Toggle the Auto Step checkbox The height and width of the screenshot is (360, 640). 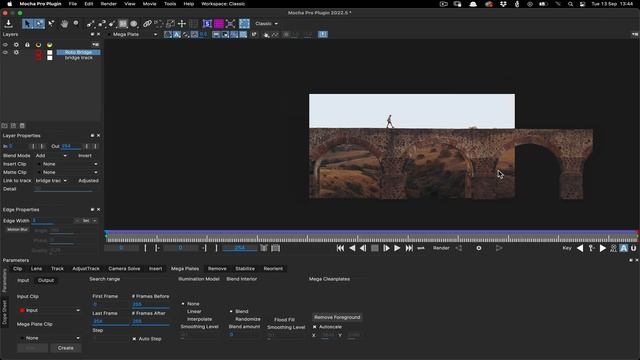pyautogui.click(x=134, y=339)
